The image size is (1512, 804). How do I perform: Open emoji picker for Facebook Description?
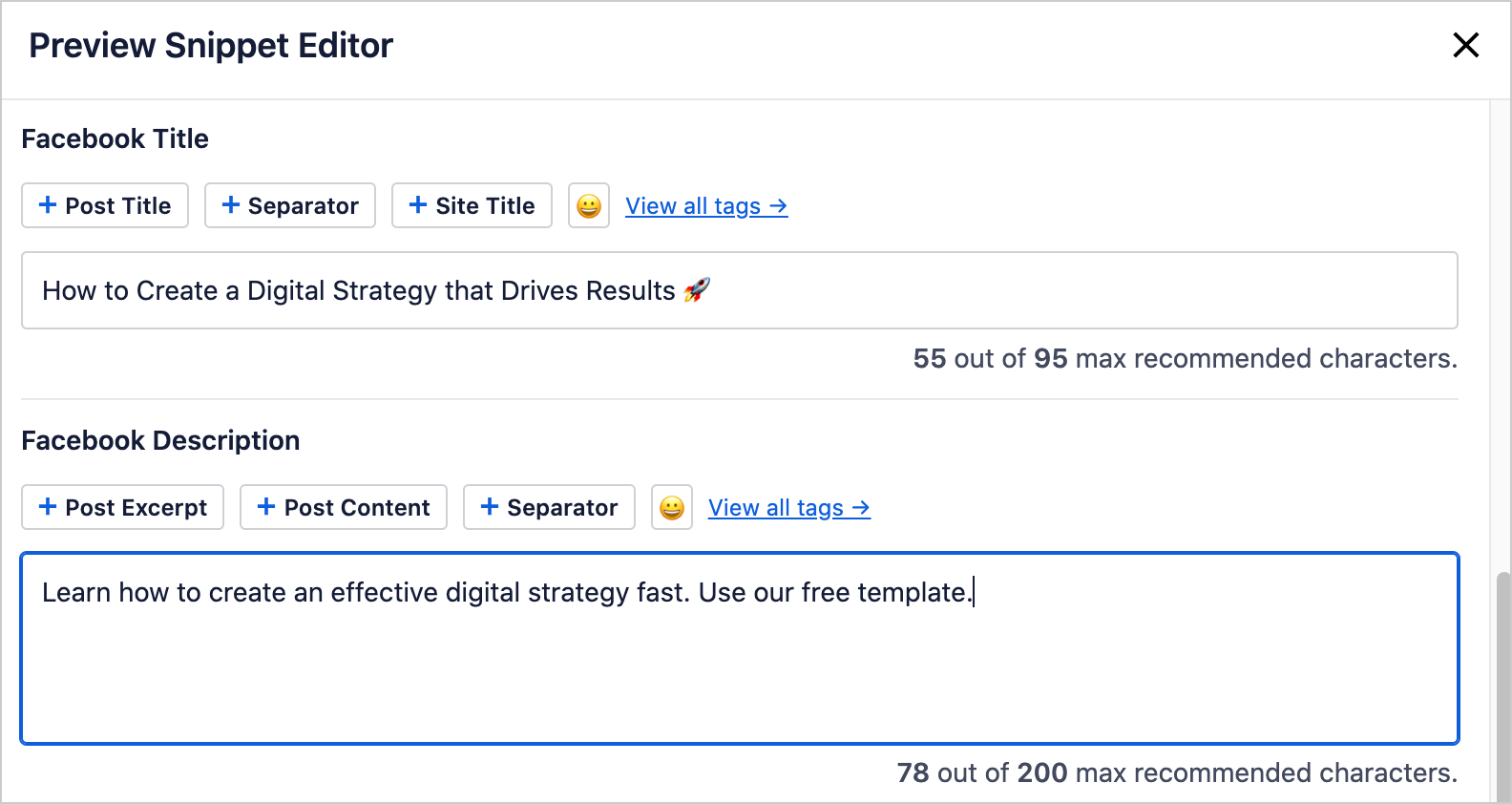(x=672, y=507)
